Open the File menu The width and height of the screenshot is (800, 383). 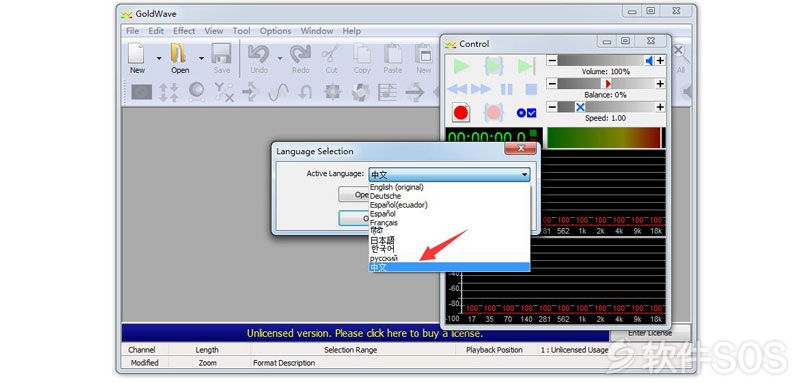click(x=133, y=31)
